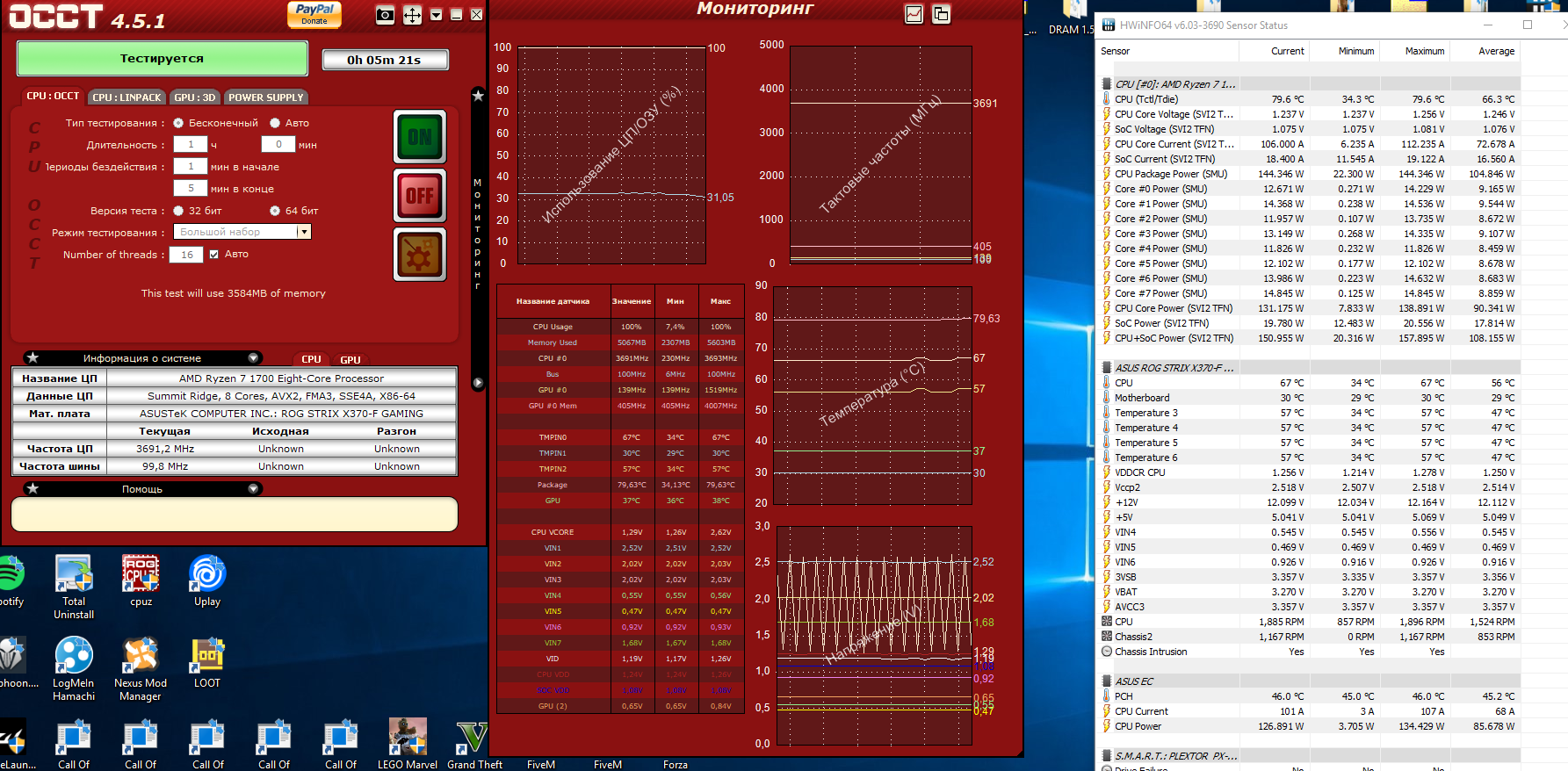This screenshot has width=1568, height=771.
Task: Click thermometer icon beside CPU (Tctl/Tdie) in HWiNFO
Action: pos(1107,99)
